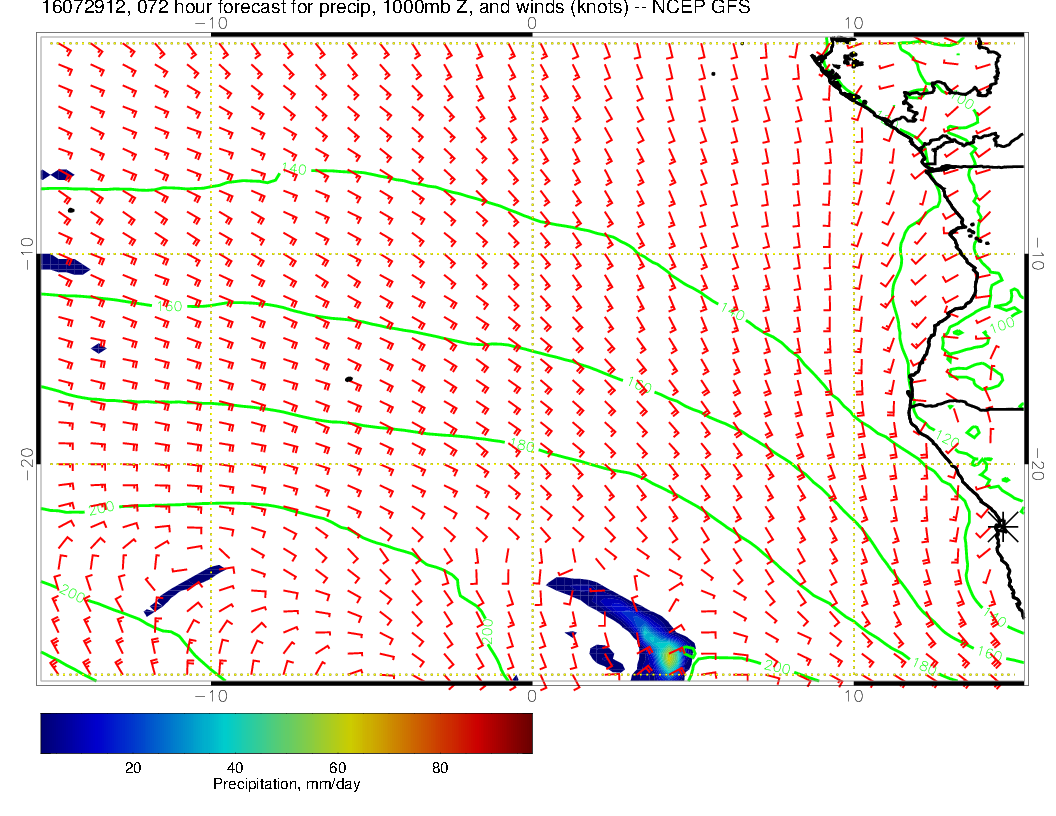1056x816 pixels.
Task: Select the diagonal precipitation streak in lower left
Action: coord(185,589)
